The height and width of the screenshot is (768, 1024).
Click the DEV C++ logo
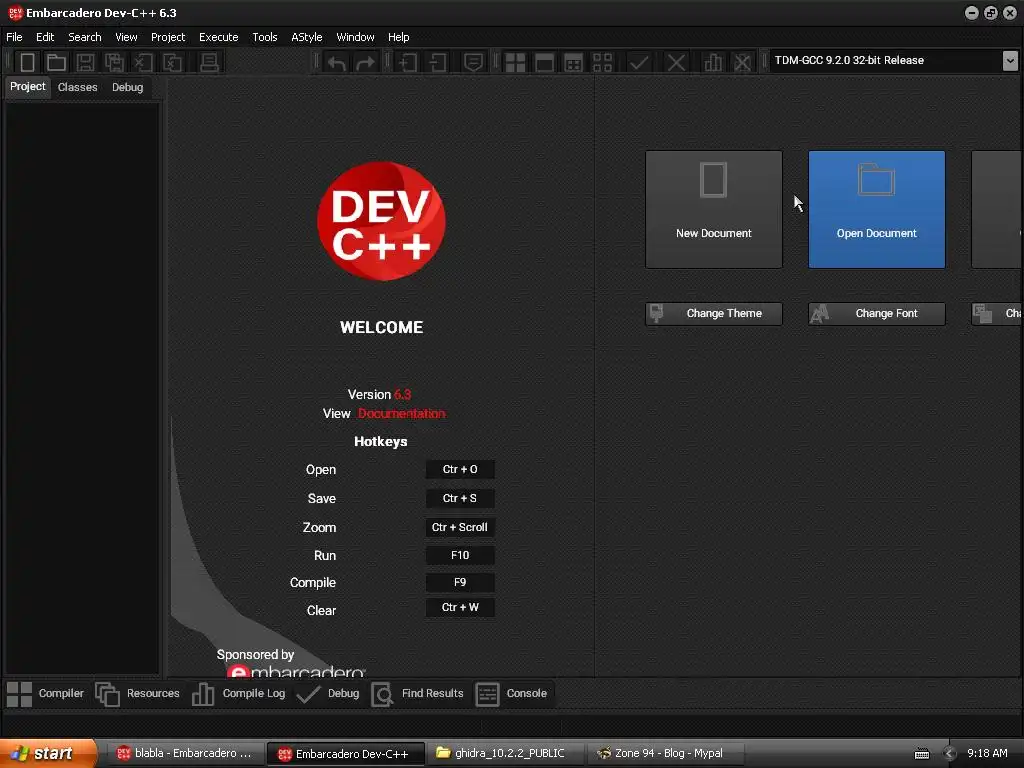coord(381,221)
